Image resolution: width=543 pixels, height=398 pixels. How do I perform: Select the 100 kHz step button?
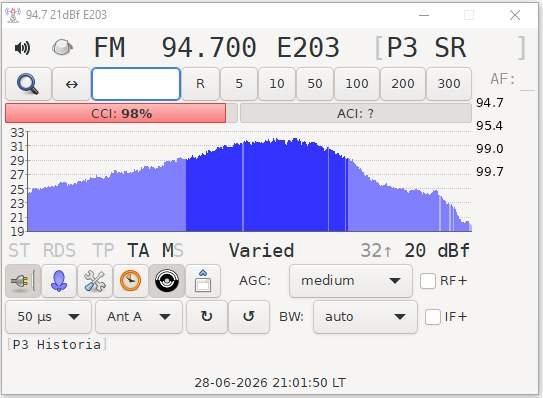pyautogui.click(x=357, y=84)
